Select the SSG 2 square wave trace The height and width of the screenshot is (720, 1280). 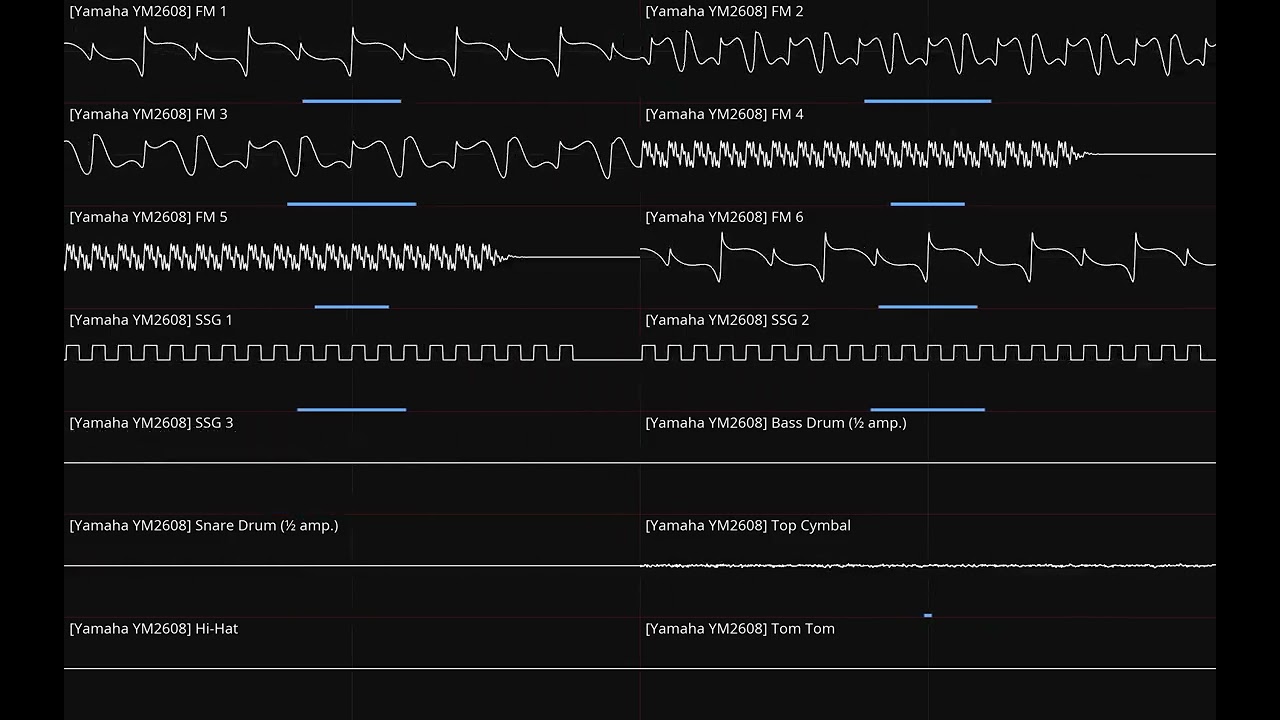[x=928, y=353]
